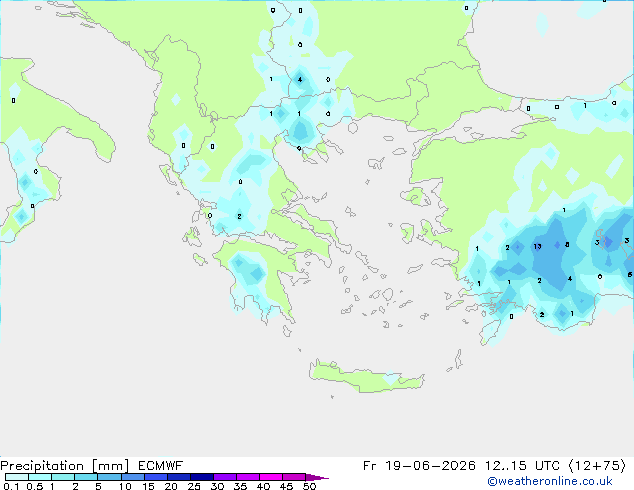Click the legend scale label 20
Viewport: 634px width, 490px height.
pyautogui.click(x=171, y=486)
